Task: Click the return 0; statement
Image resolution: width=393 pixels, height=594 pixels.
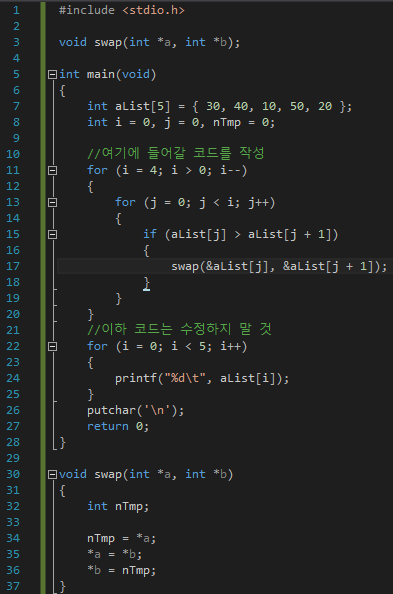Action: 118,426
